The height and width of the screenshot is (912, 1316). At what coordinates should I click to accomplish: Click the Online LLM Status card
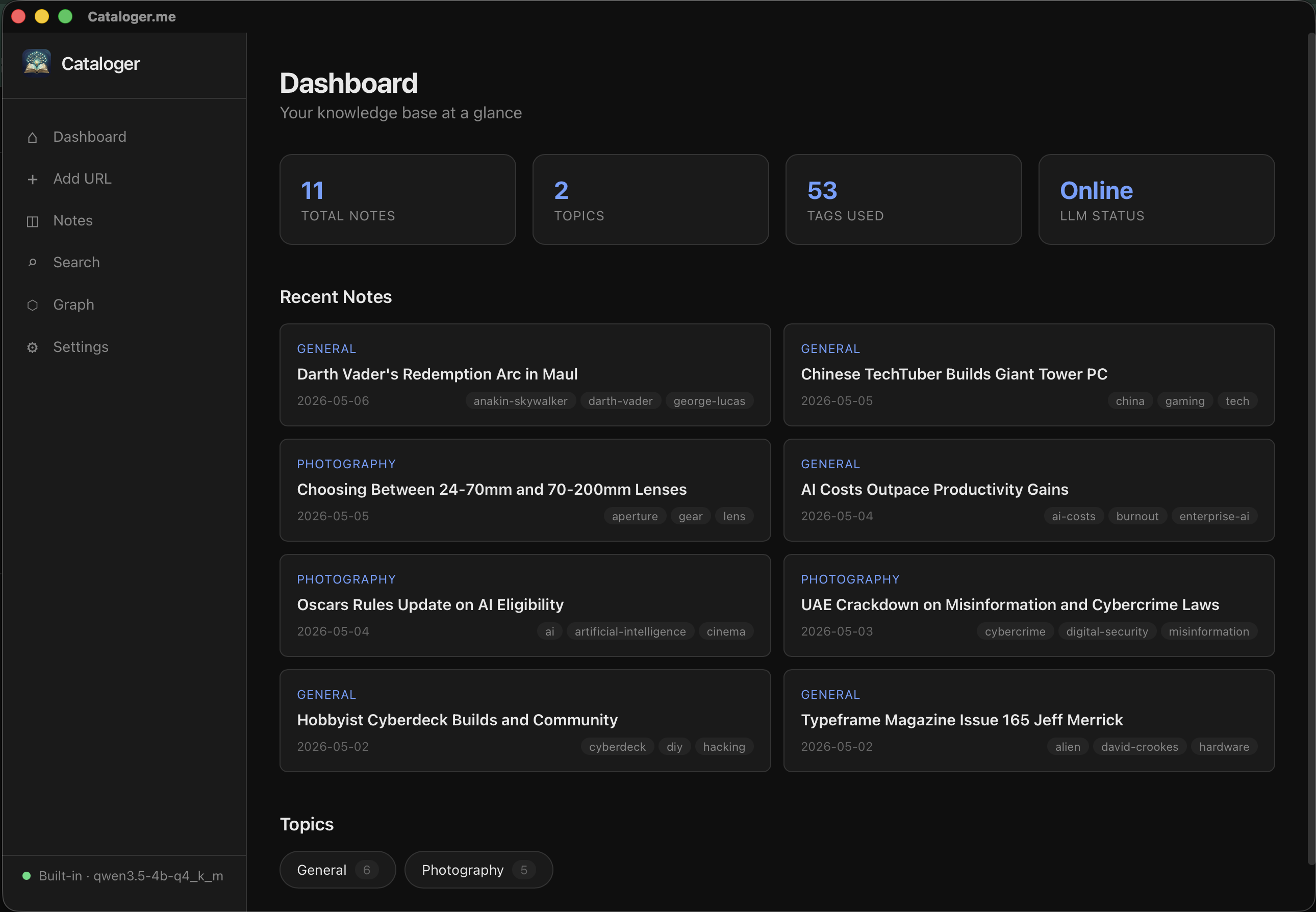point(1156,199)
